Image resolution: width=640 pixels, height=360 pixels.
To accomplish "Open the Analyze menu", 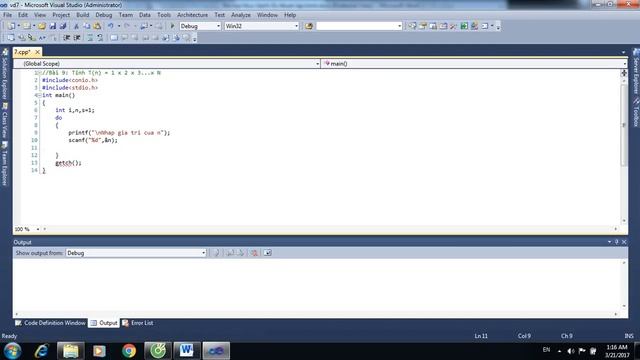I will coord(241,15).
